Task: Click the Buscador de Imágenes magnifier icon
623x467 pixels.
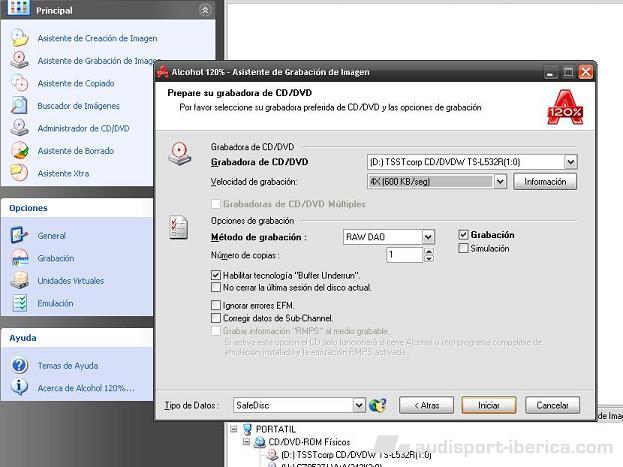Action: pyautogui.click(x=19, y=106)
